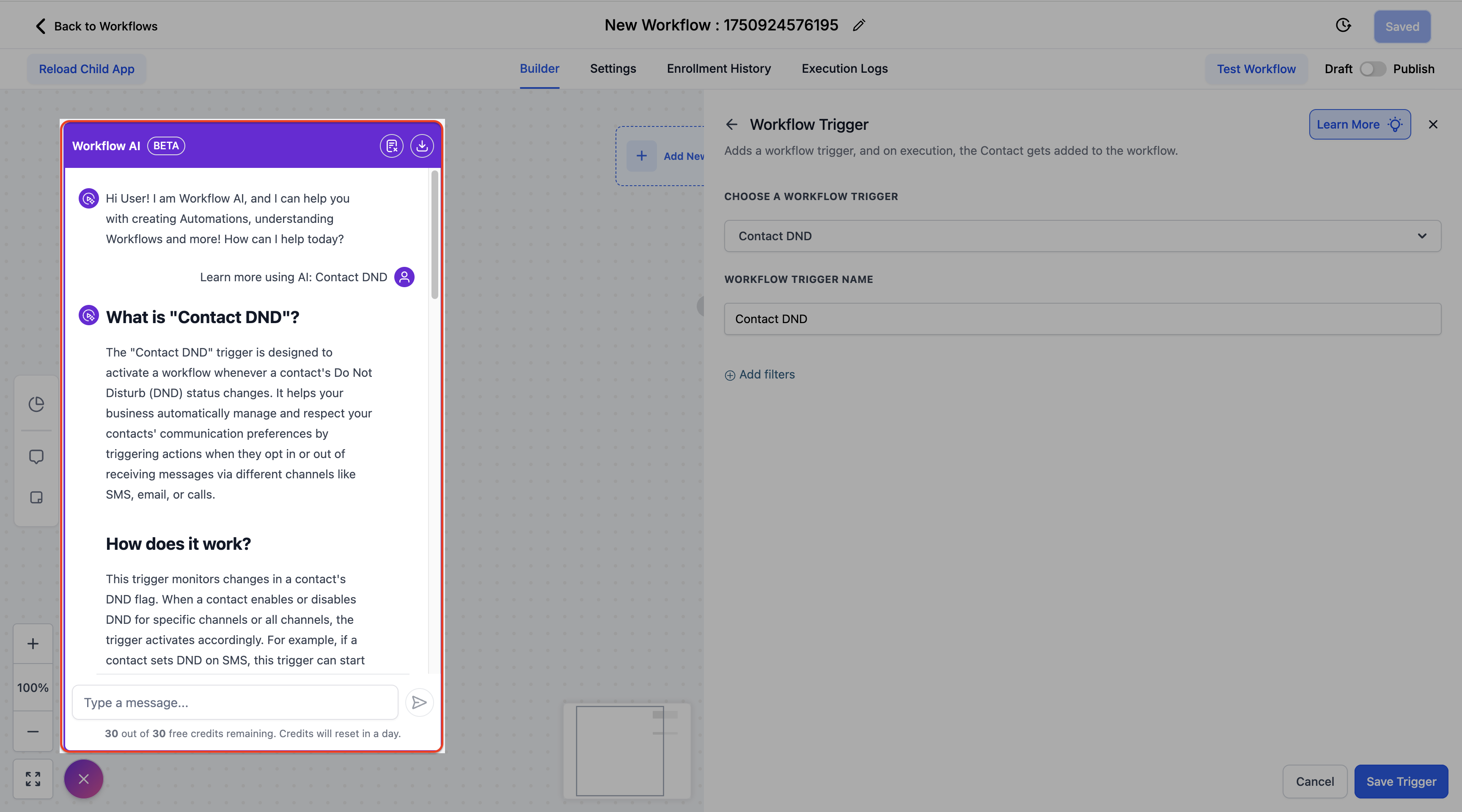
Task: Focus the Type a message input
Action: [x=235, y=702]
